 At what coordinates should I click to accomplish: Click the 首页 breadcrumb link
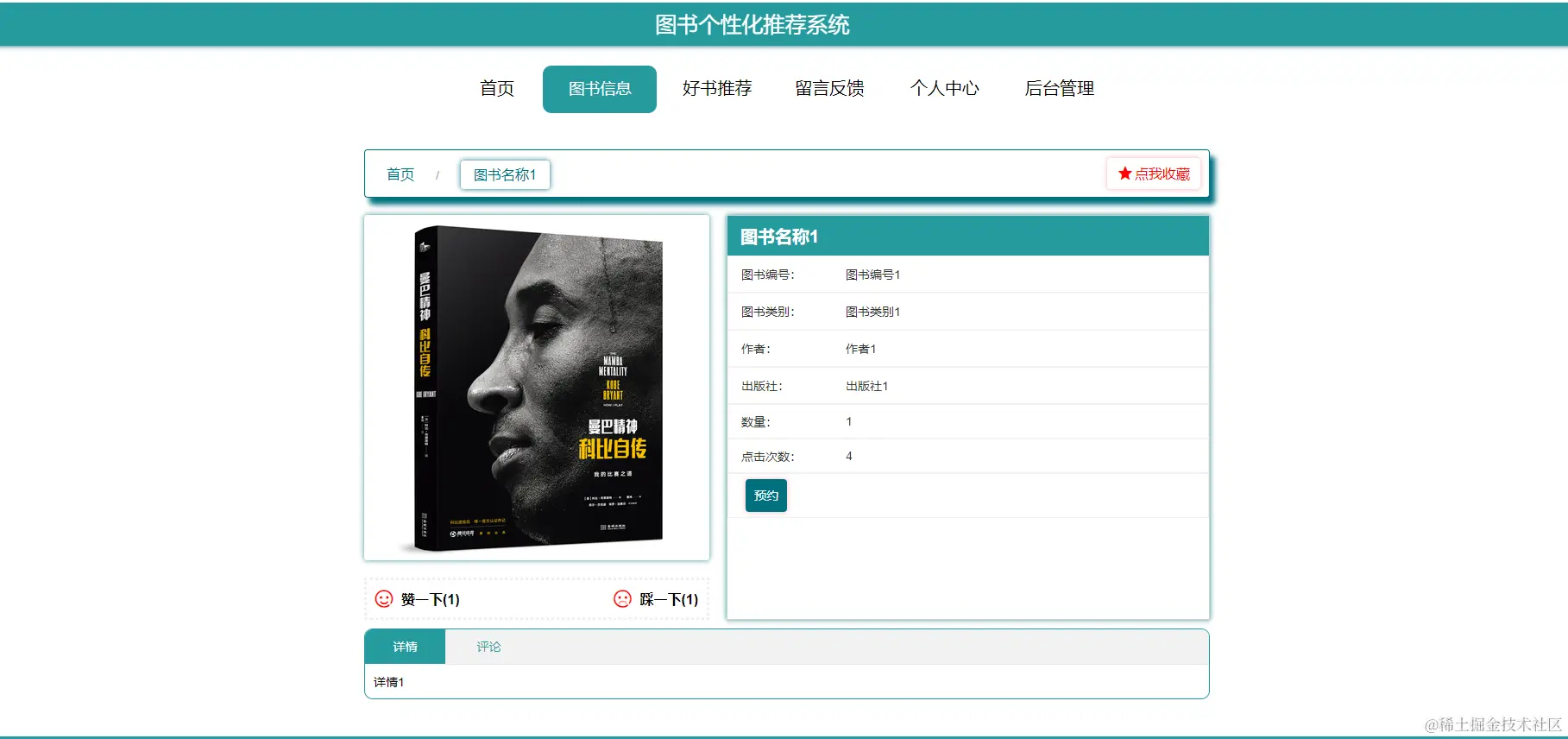(x=400, y=174)
